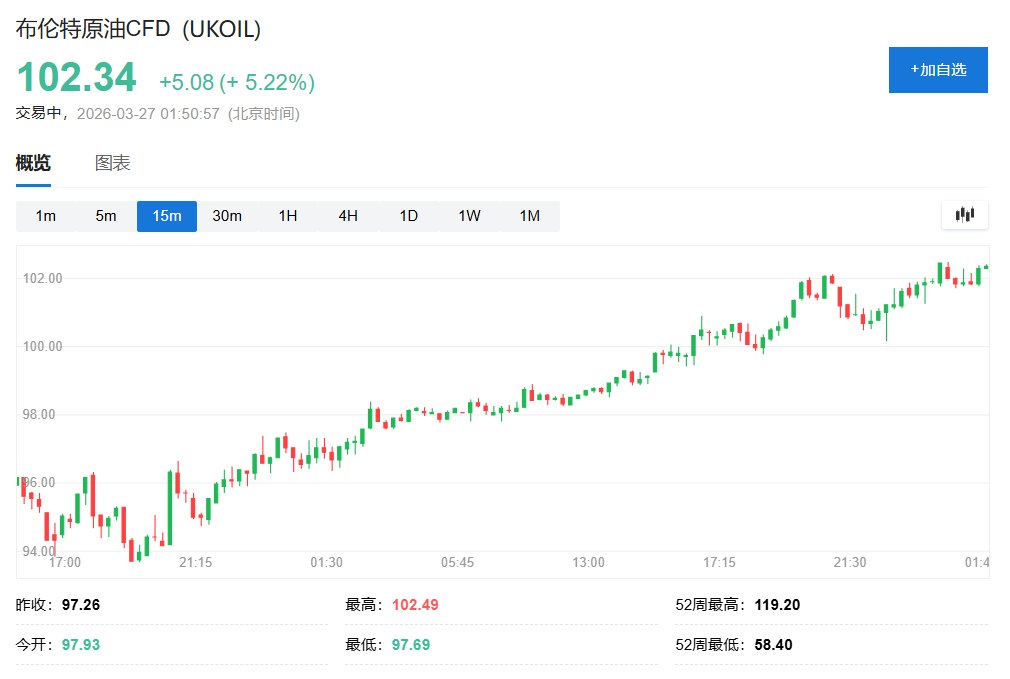Switch to the 概览 tab
The image size is (1010, 679).
coord(33,164)
